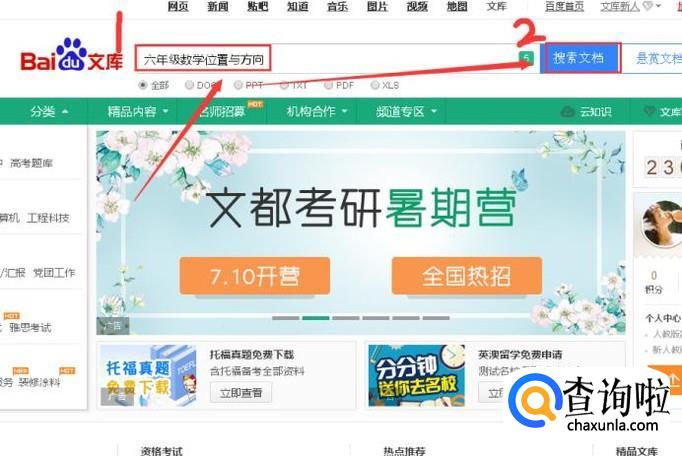Click 立即查看 under 托福真题免费下载

(241, 393)
